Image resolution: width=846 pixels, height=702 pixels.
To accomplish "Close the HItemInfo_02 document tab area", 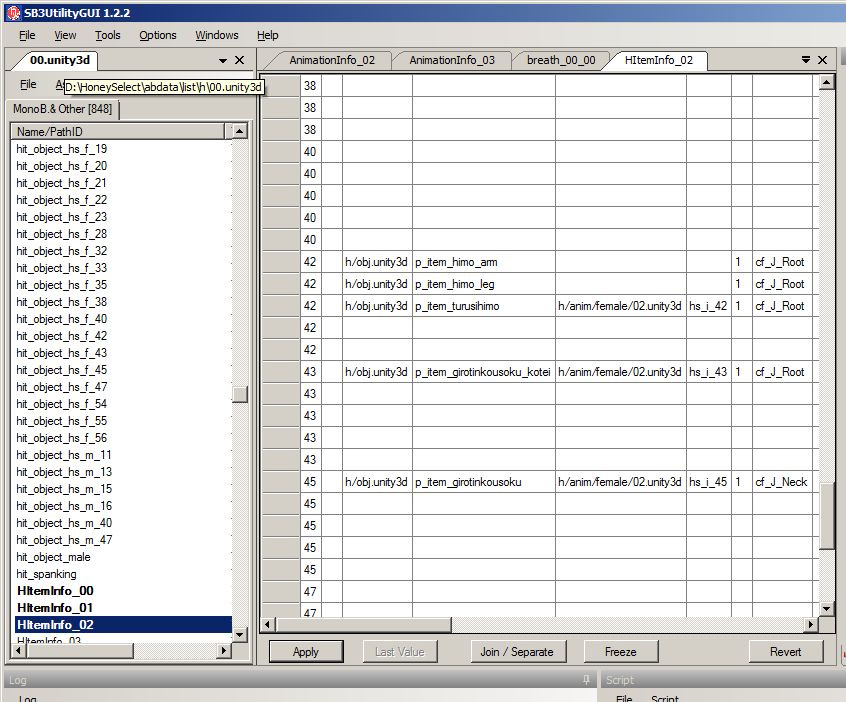I will point(823,60).
